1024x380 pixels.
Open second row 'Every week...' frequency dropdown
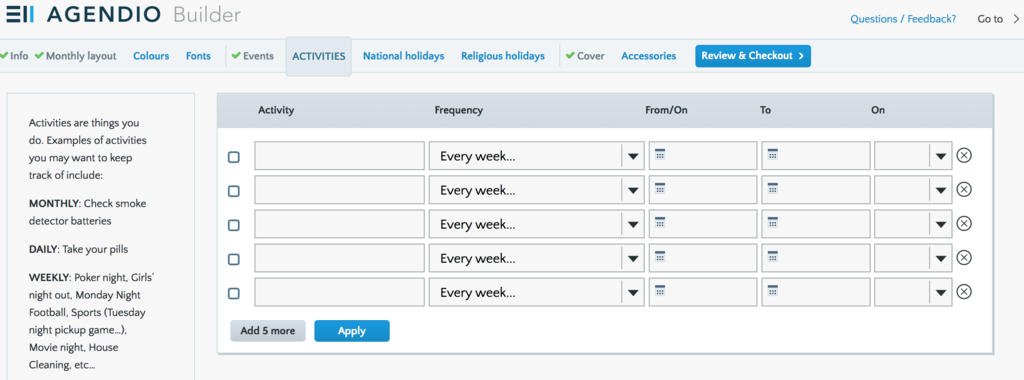(536, 189)
